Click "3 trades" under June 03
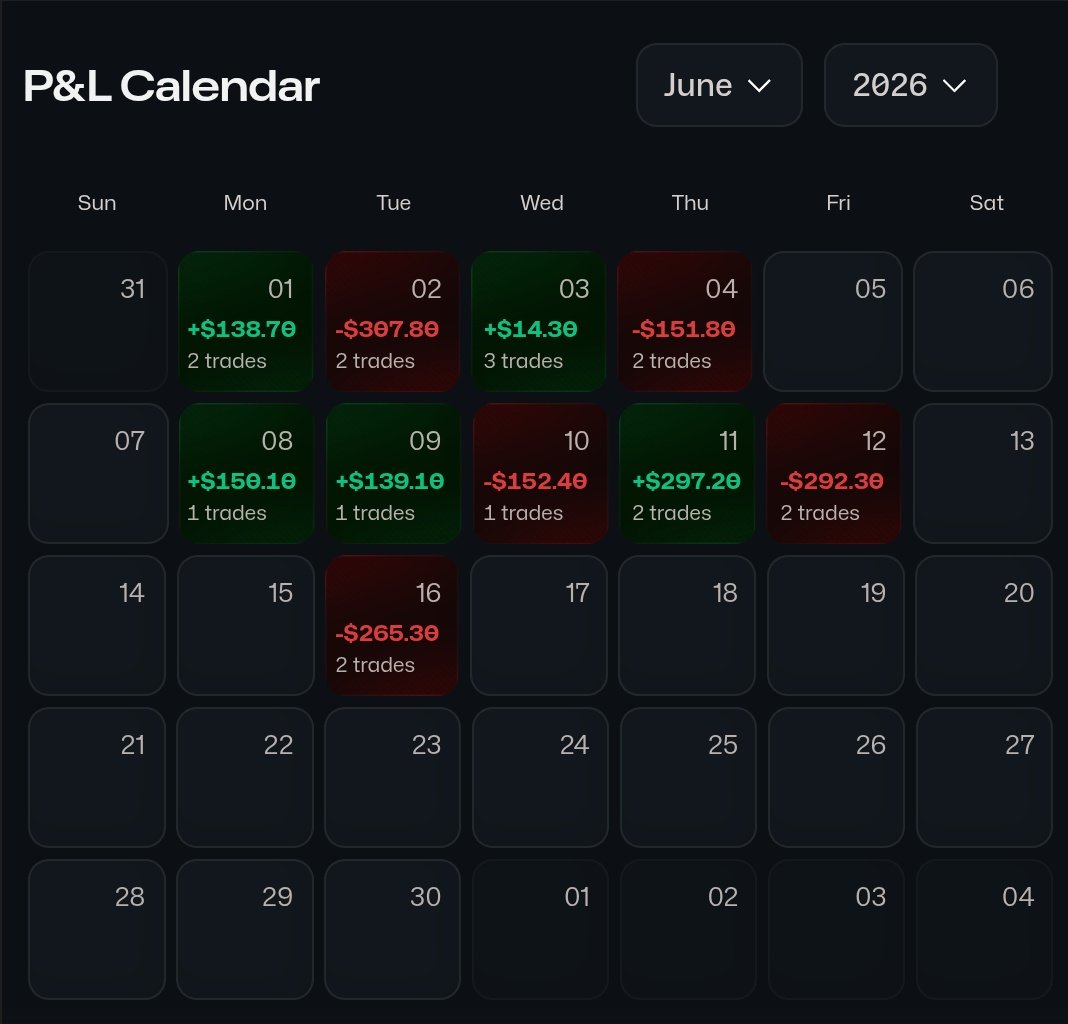 (x=523, y=361)
